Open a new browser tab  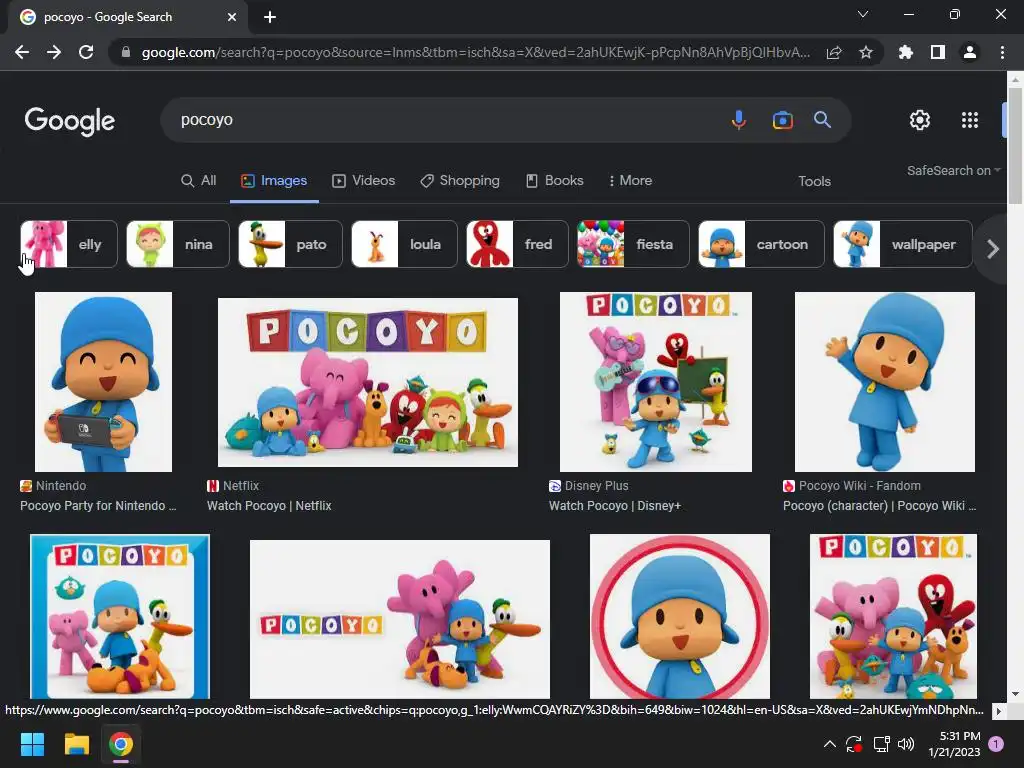270,17
